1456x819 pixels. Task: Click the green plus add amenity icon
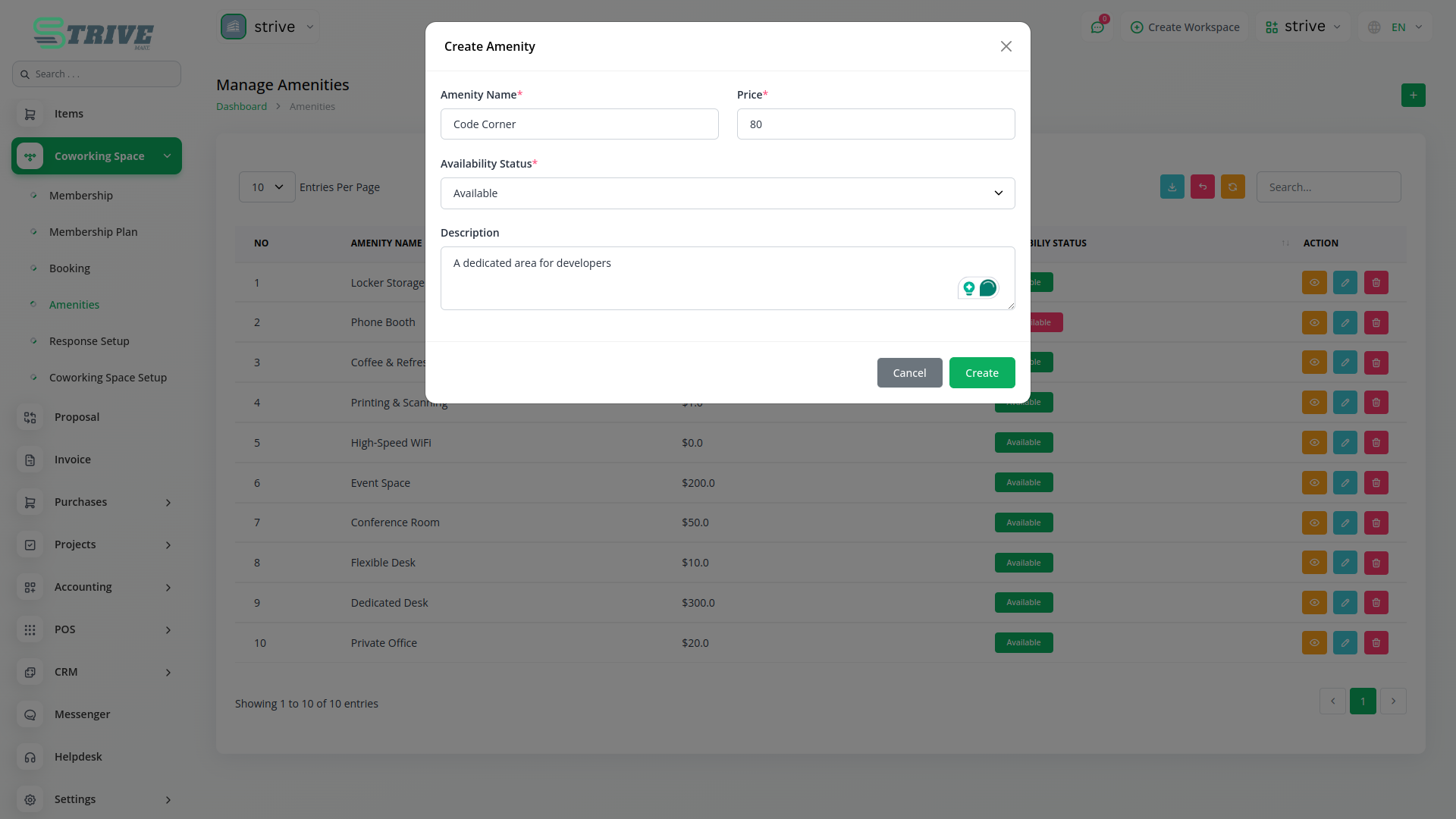click(1413, 96)
